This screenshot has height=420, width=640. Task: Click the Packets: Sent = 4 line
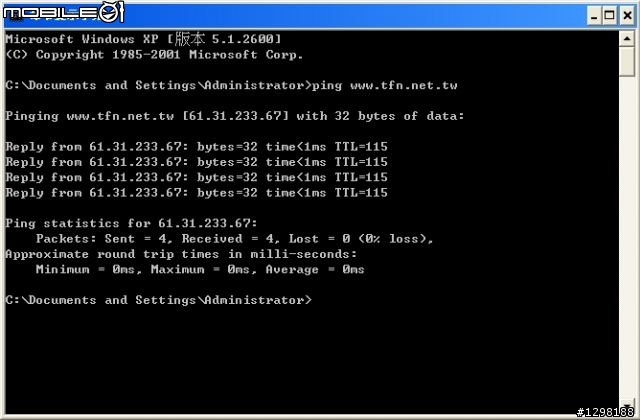point(235,239)
